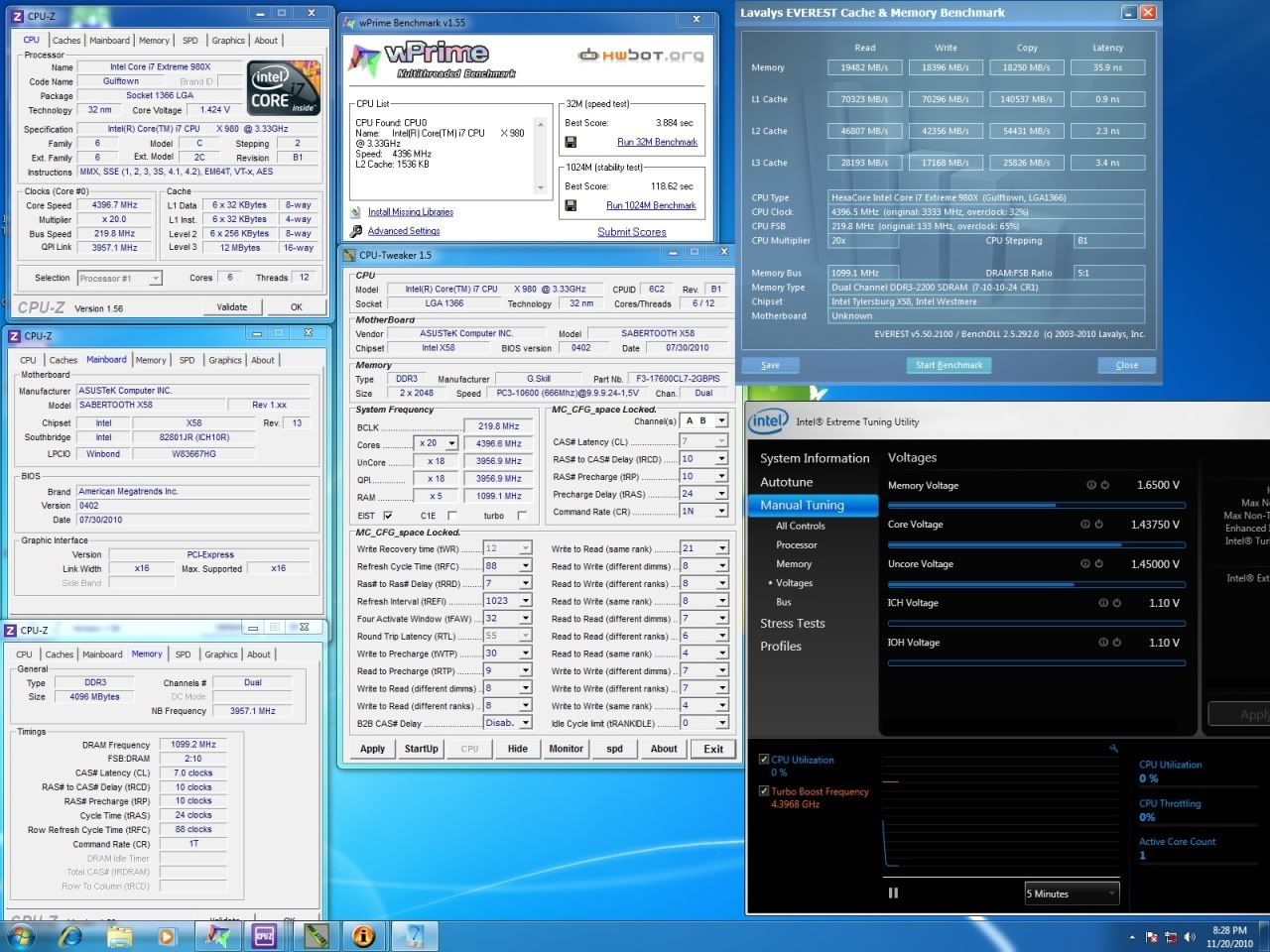Open Internet Explorer from the taskbar
The image size is (1270, 952).
(70, 935)
